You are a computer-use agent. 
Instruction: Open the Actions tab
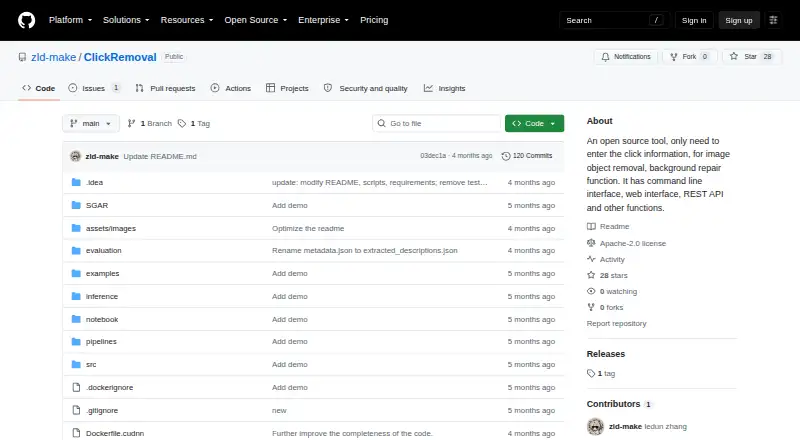tap(231, 88)
